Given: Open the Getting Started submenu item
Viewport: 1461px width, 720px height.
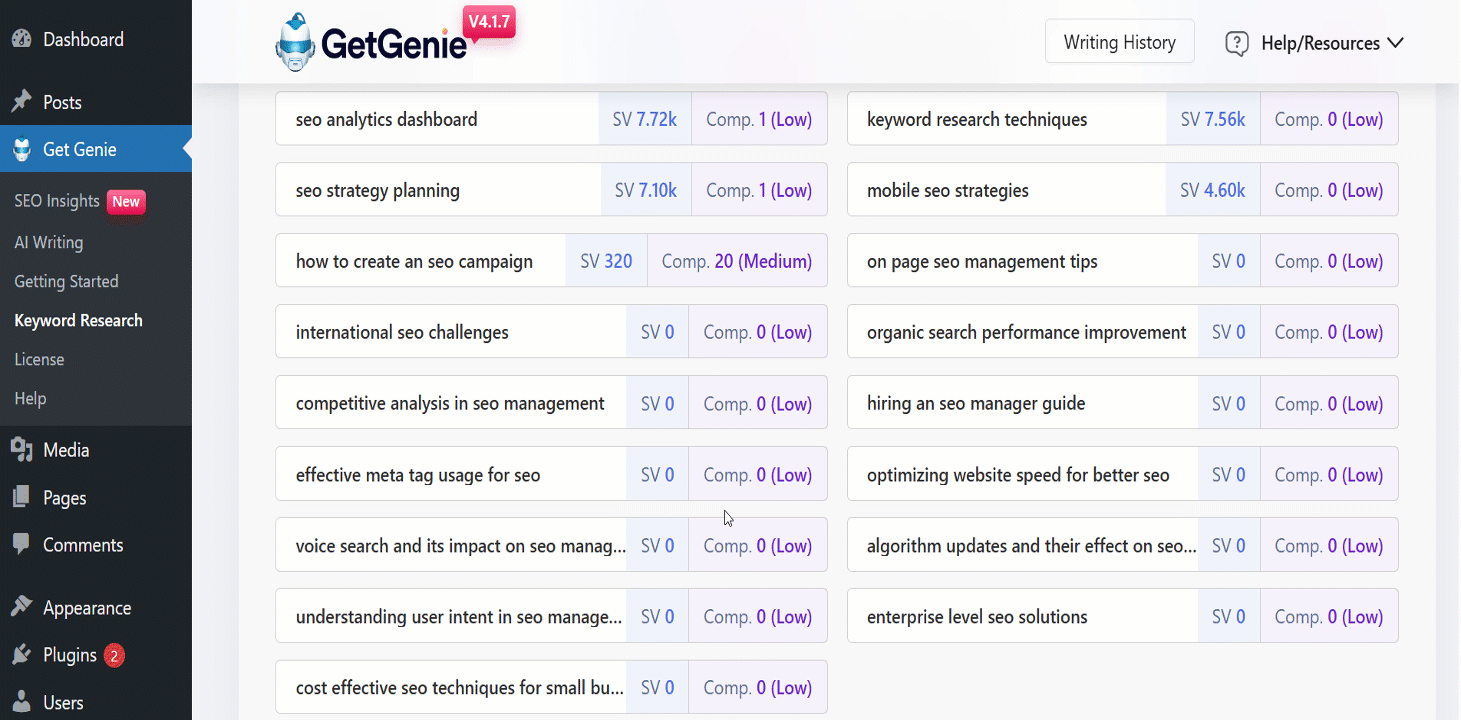Looking at the screenshot, I should point(66,281).
